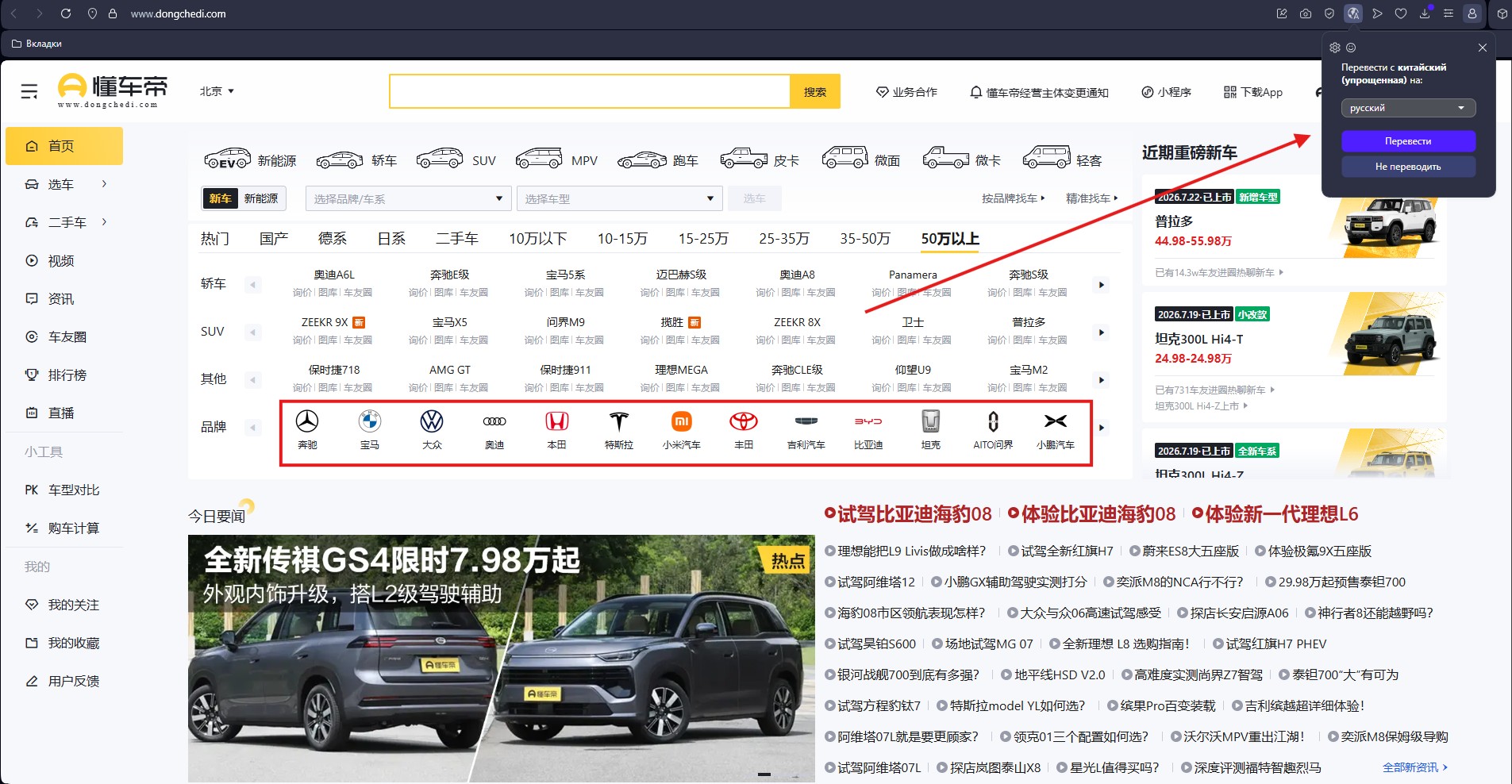The image size is (1512, 784).
Task: Choose the Audi 奥迪 brand logo
Action: pos(494,421)
